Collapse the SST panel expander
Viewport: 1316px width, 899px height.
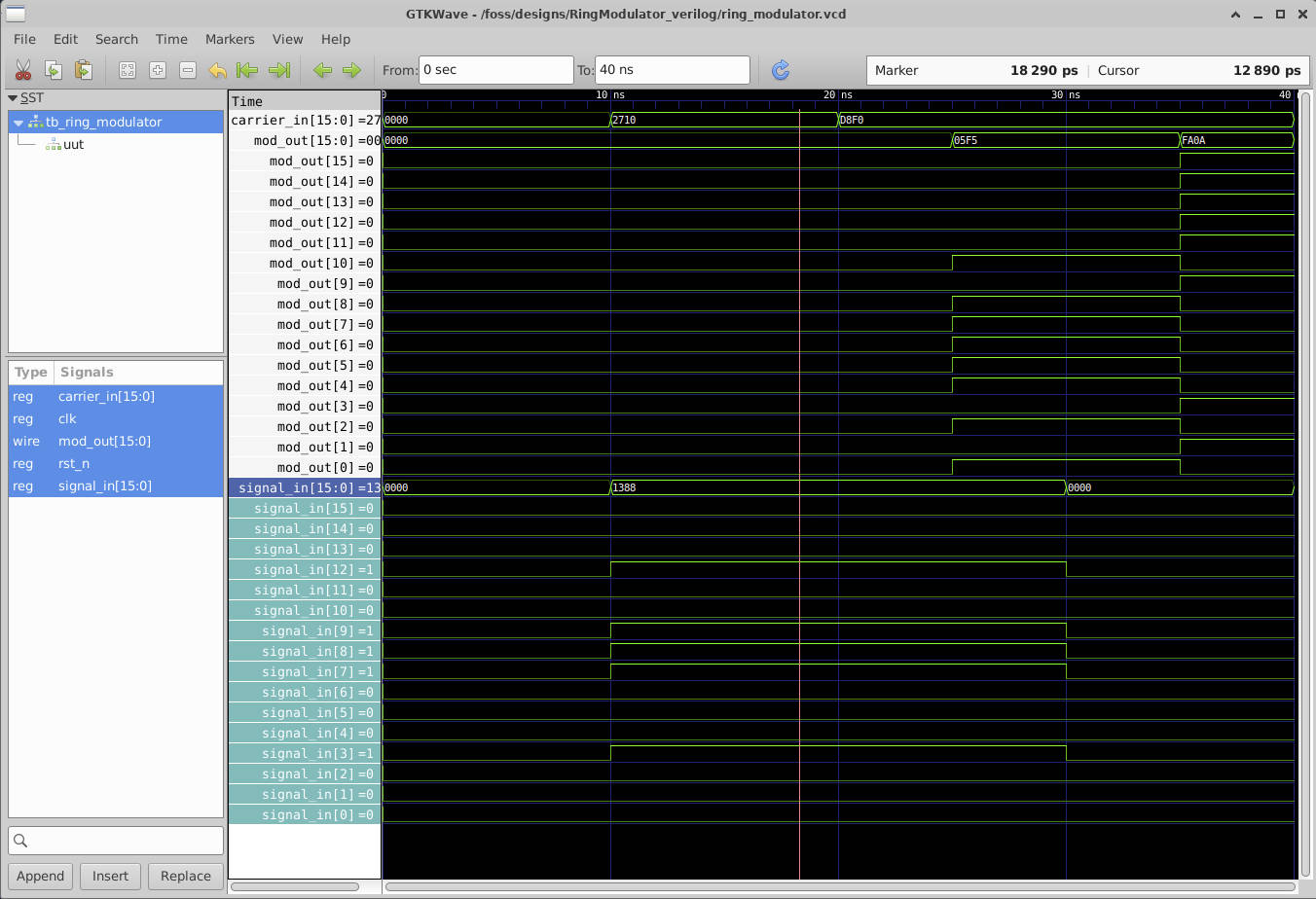coord(13,98)
